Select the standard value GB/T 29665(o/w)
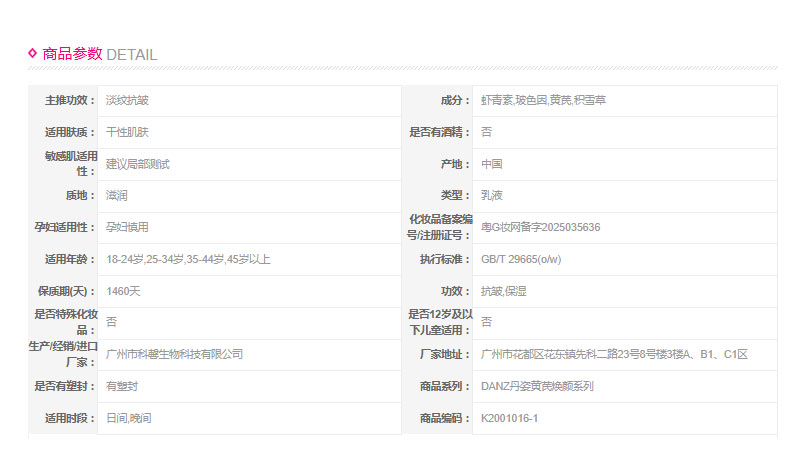Image resolution: width=806 pixels, height=474 pixels. click(522, 259)
